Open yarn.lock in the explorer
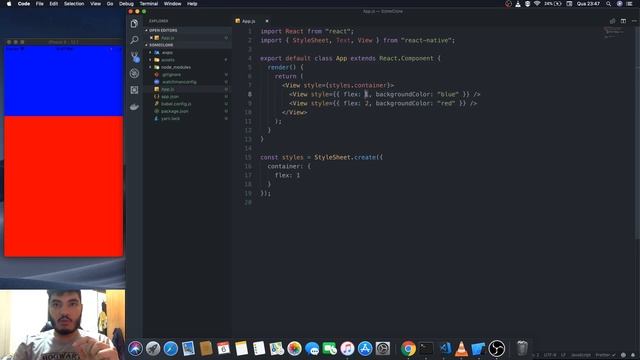This screenshot has height=360, width=640. point(170,118)
